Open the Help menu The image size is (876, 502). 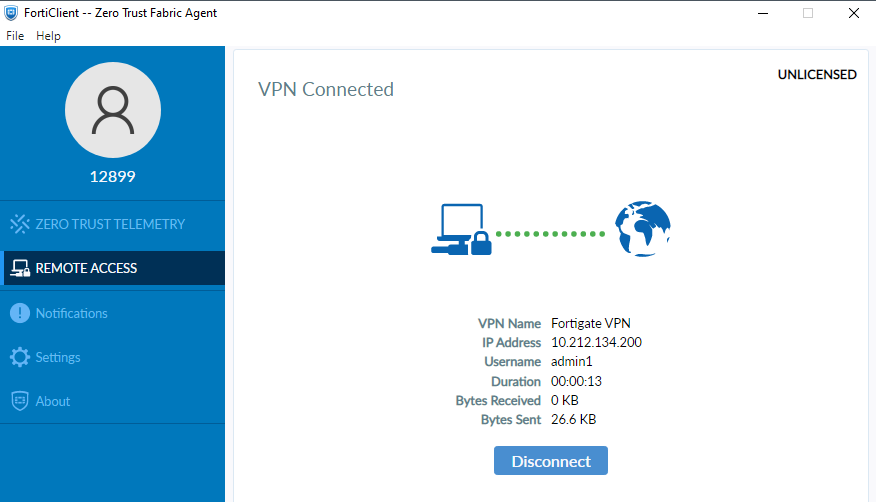tap(48, 36)
